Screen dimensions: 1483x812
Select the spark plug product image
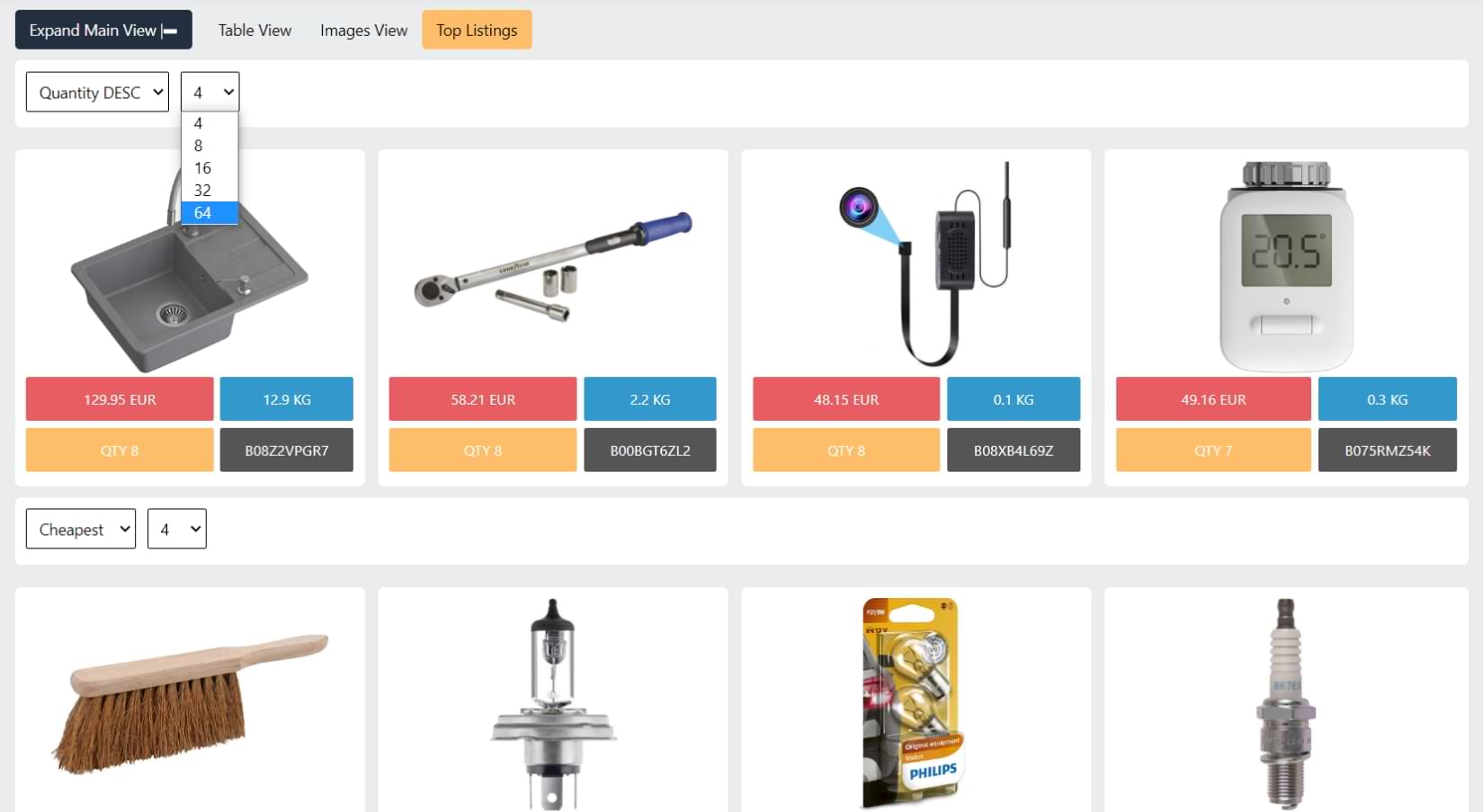coord(1286,703)
